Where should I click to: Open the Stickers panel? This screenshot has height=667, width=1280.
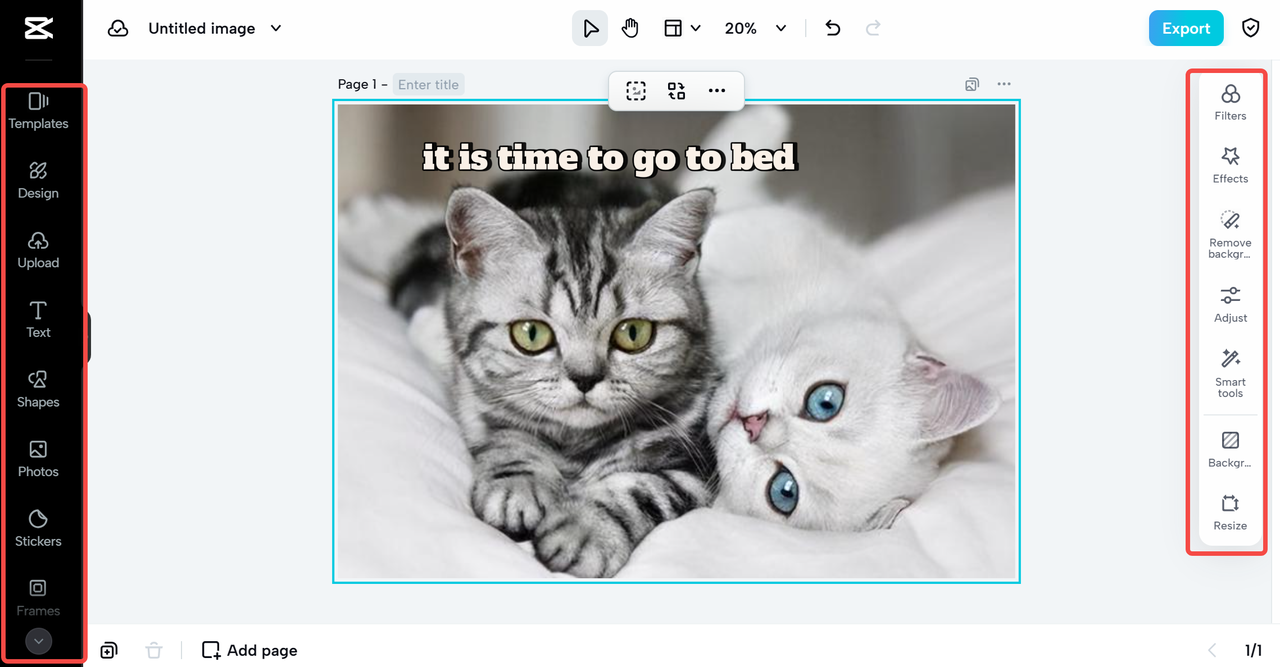pyautogui.click(x=38, y=528)
